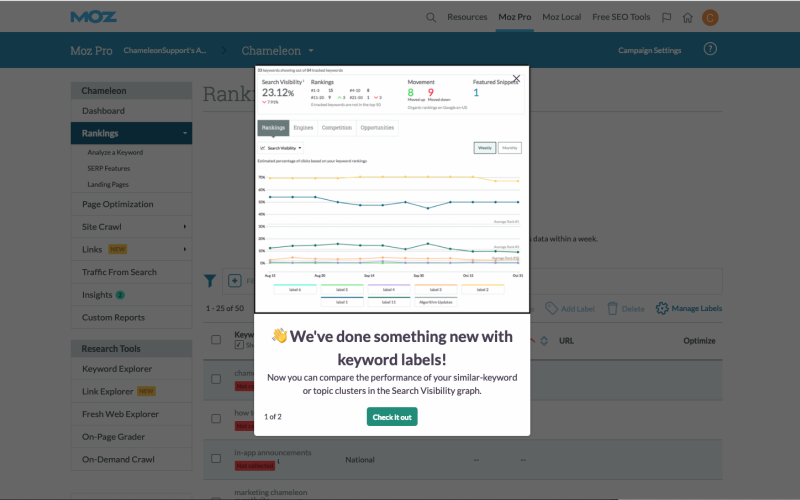Click the flag notifications icon

pos(666,17)
